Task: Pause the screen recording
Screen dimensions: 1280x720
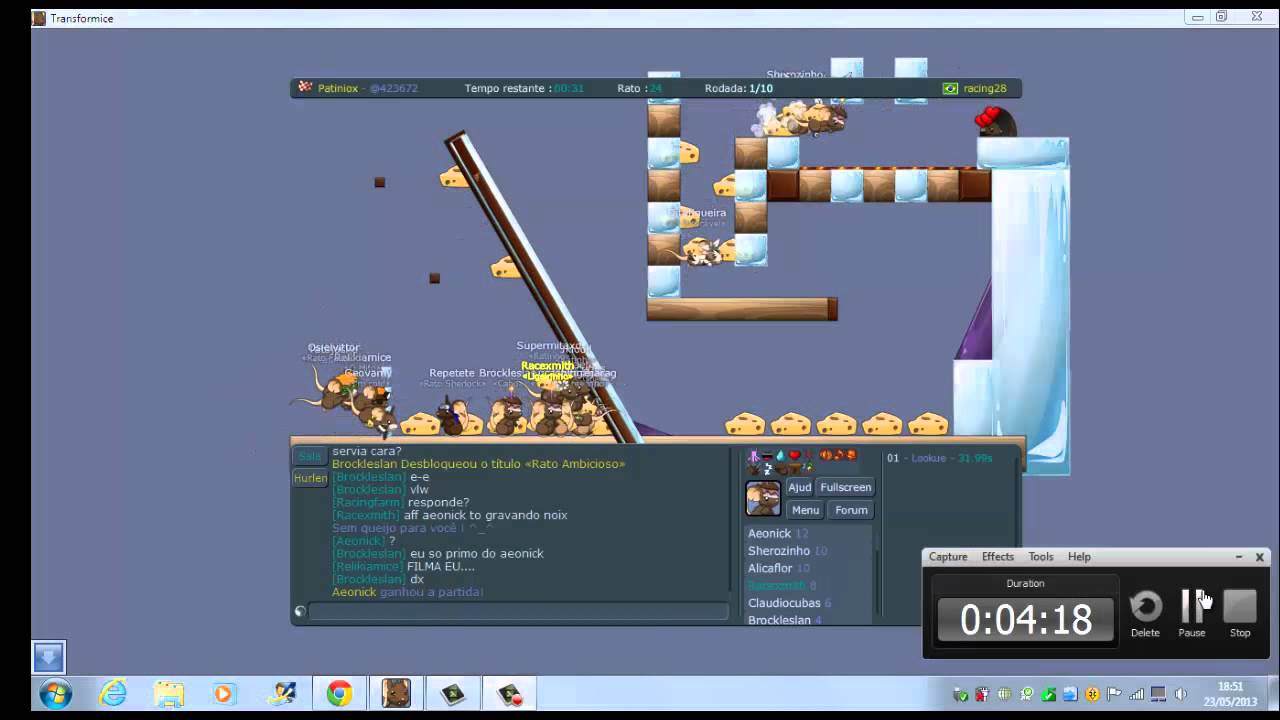Action: point(1192,606)
